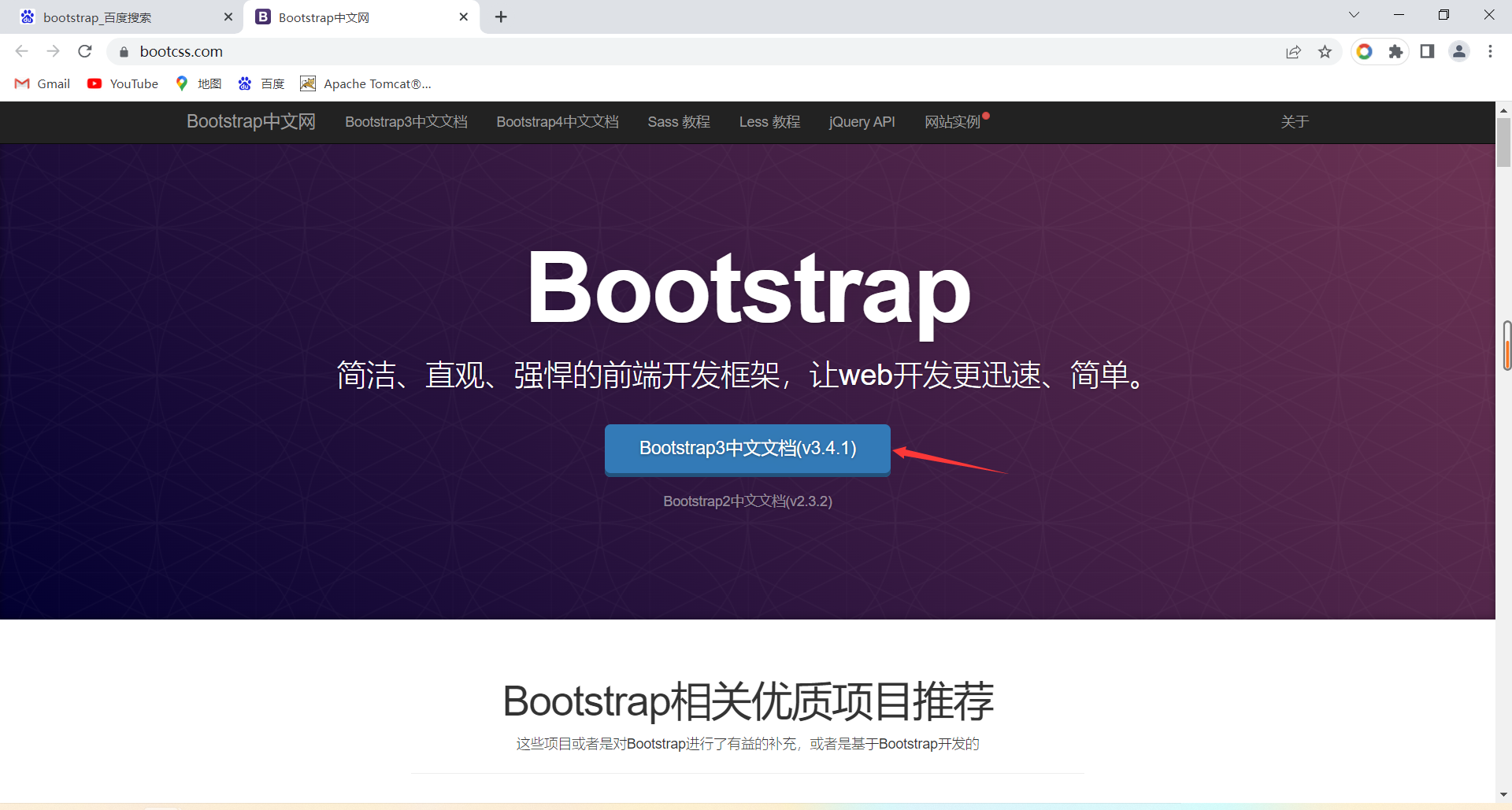The height and width of the screenshot is (810, 1512).
Task: Click the browser forward arrow
Action: 53,51
